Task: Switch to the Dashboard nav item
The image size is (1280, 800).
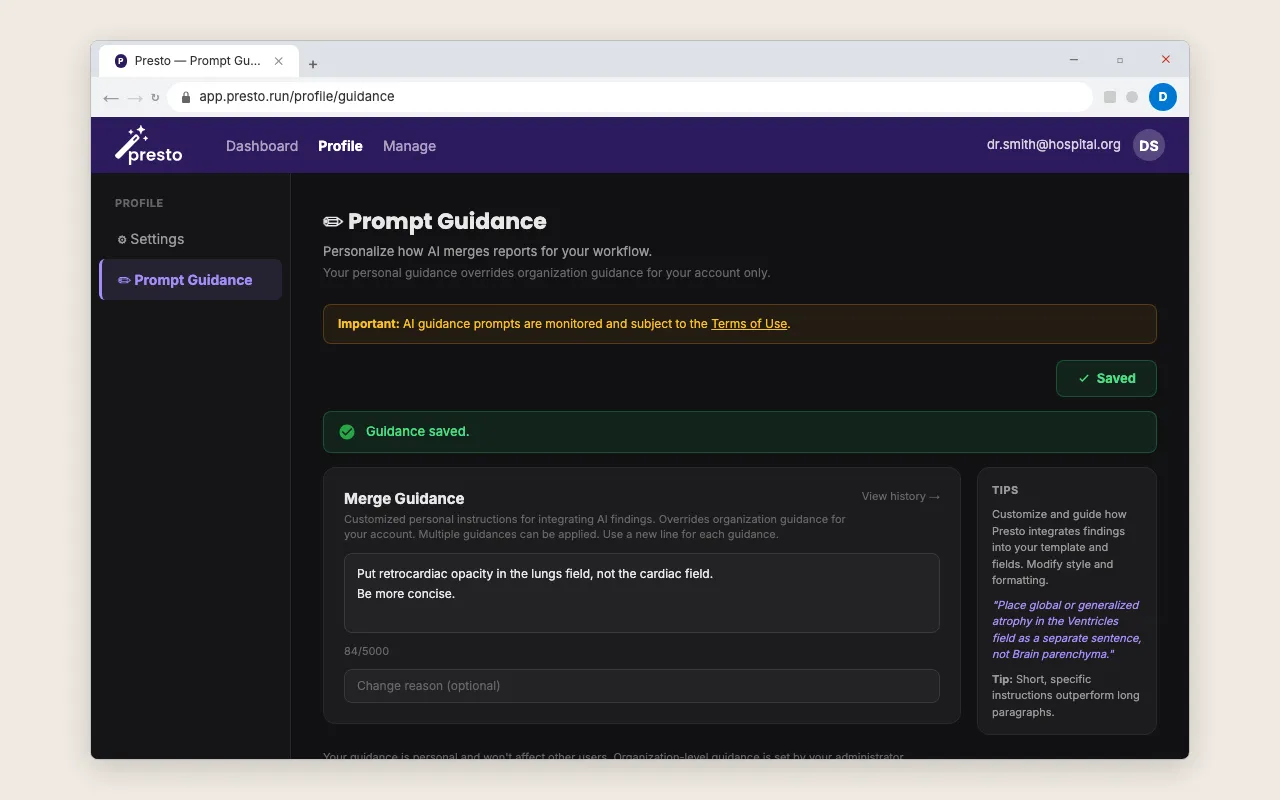Action: pyautogui.click(x=262, y=146)
